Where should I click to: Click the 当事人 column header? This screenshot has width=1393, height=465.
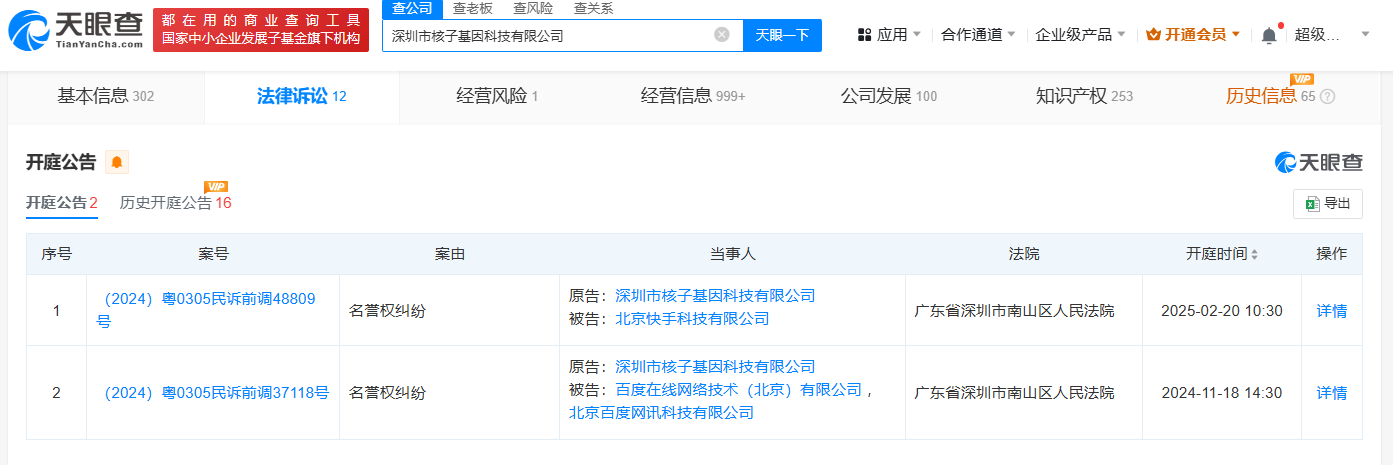pyautogui.click(x=733, y=255)
